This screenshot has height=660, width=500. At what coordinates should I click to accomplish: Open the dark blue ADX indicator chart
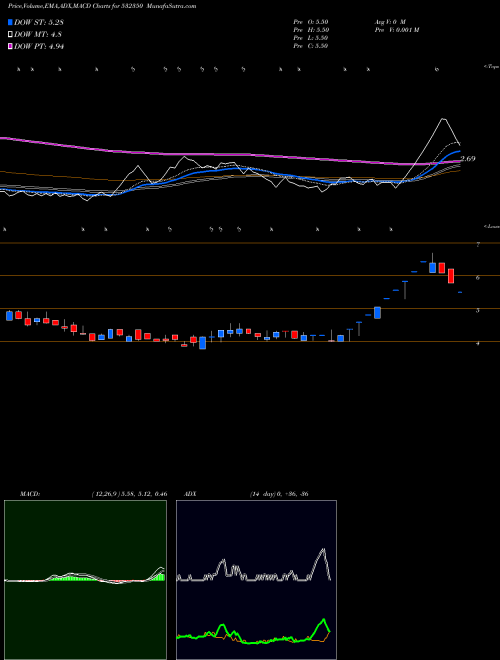tap(256, 580)
